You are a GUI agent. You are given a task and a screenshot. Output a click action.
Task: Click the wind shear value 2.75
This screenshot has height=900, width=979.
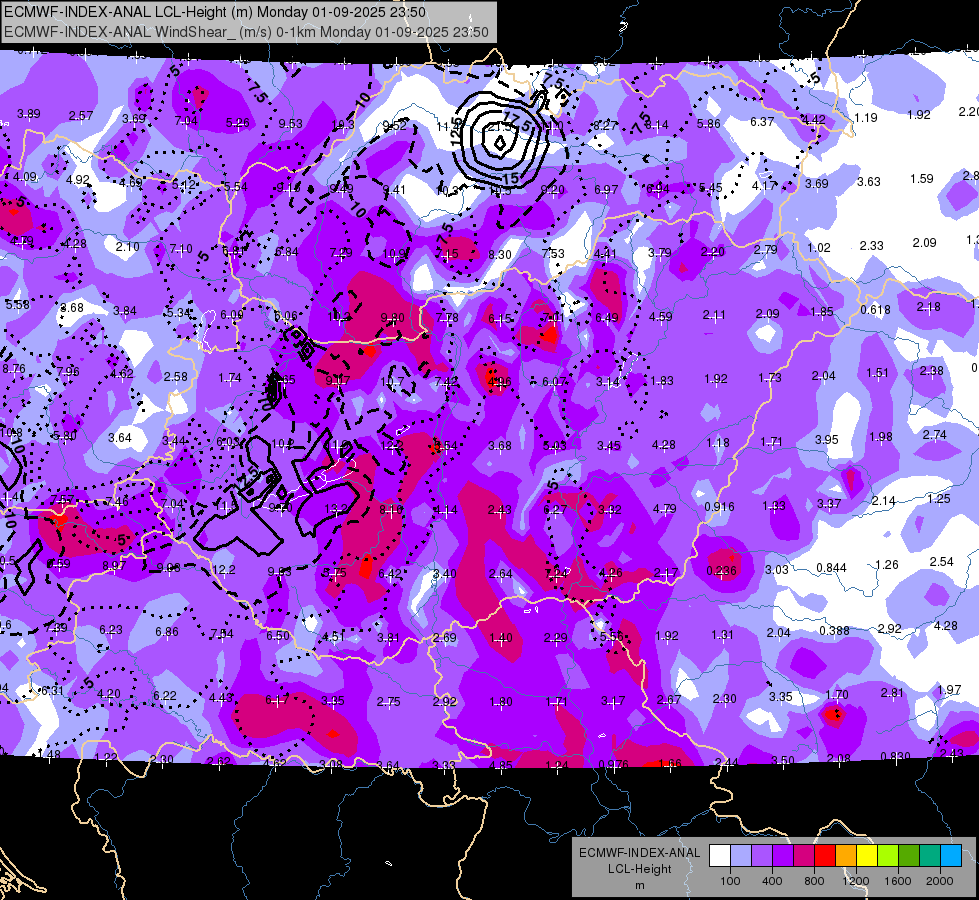[388, 701]
